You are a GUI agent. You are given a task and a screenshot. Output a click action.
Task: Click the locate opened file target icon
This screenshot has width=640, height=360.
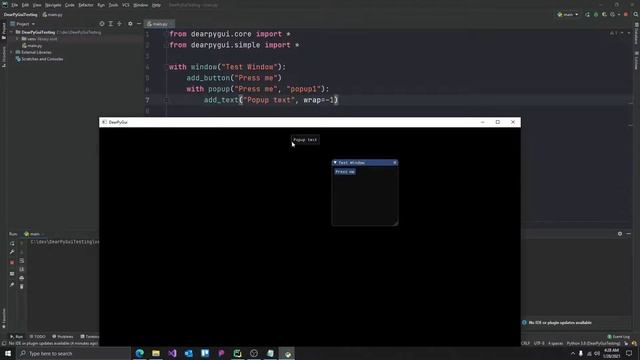pos(102,24)
